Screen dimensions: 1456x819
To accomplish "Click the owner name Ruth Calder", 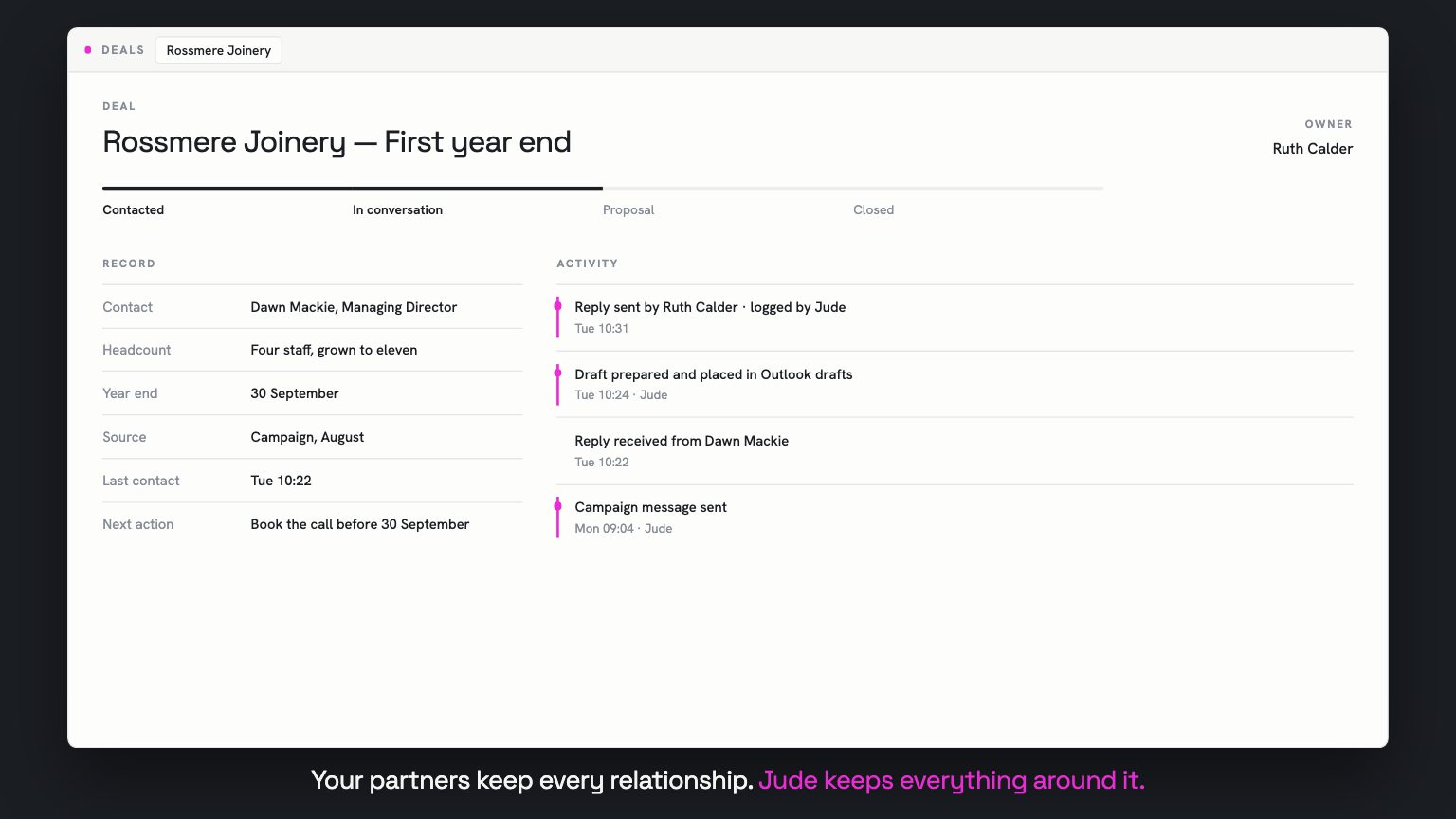I will (1312, 148).
